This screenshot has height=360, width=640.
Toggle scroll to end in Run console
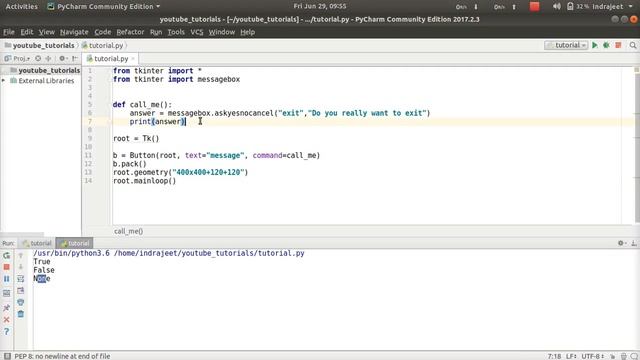(x=20, y=291)
